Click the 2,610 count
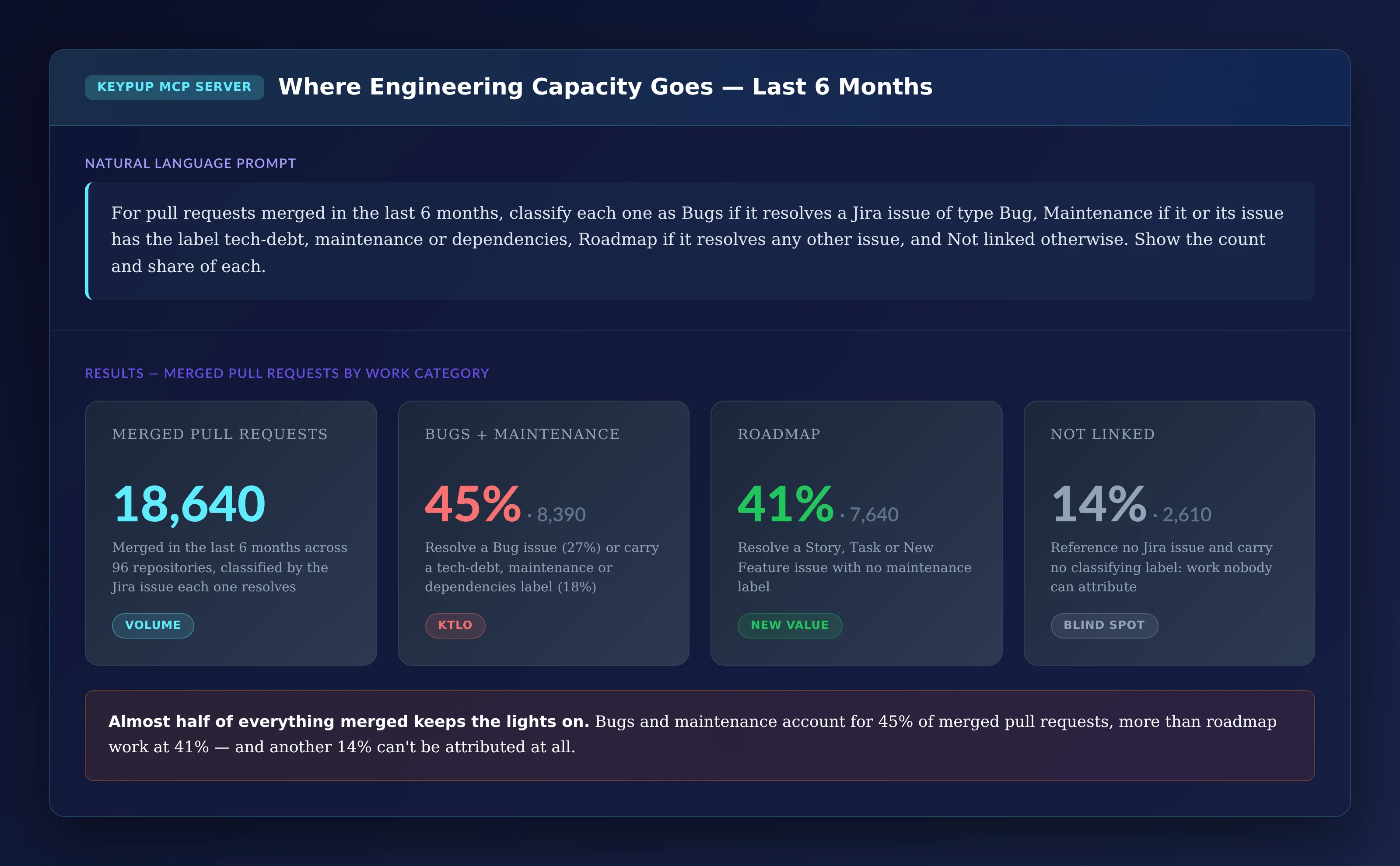This screenshot has width=1400, height=866. (x=1187, y=514)
